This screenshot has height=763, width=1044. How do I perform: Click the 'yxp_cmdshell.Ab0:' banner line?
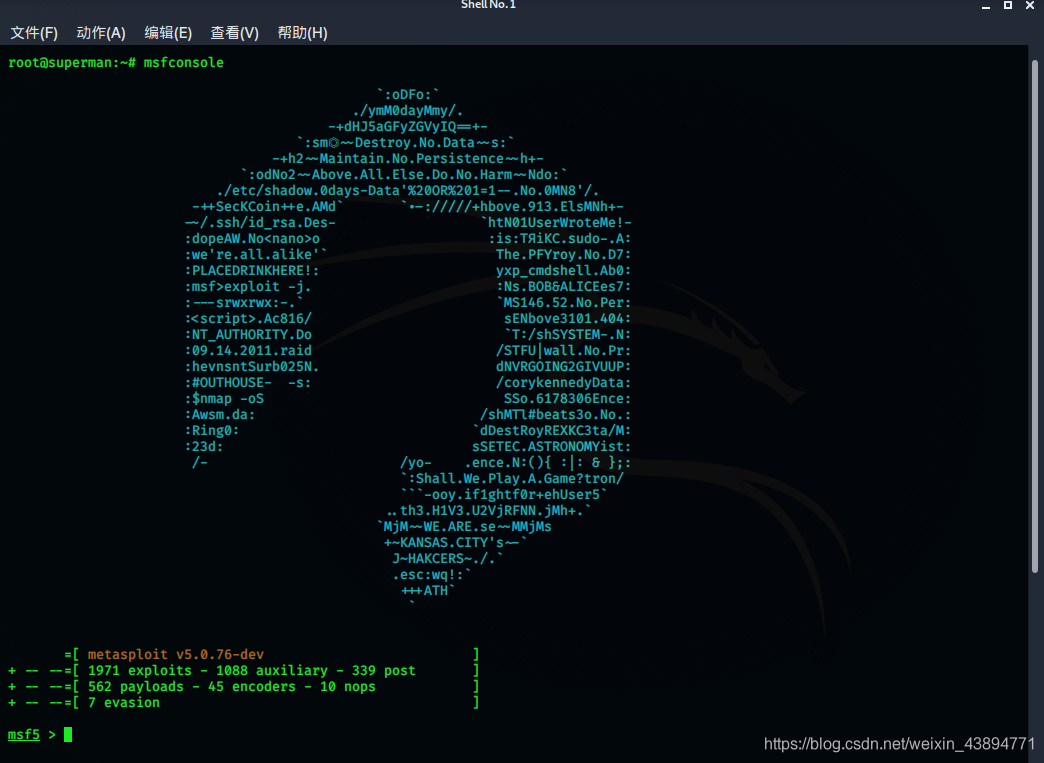563,270
